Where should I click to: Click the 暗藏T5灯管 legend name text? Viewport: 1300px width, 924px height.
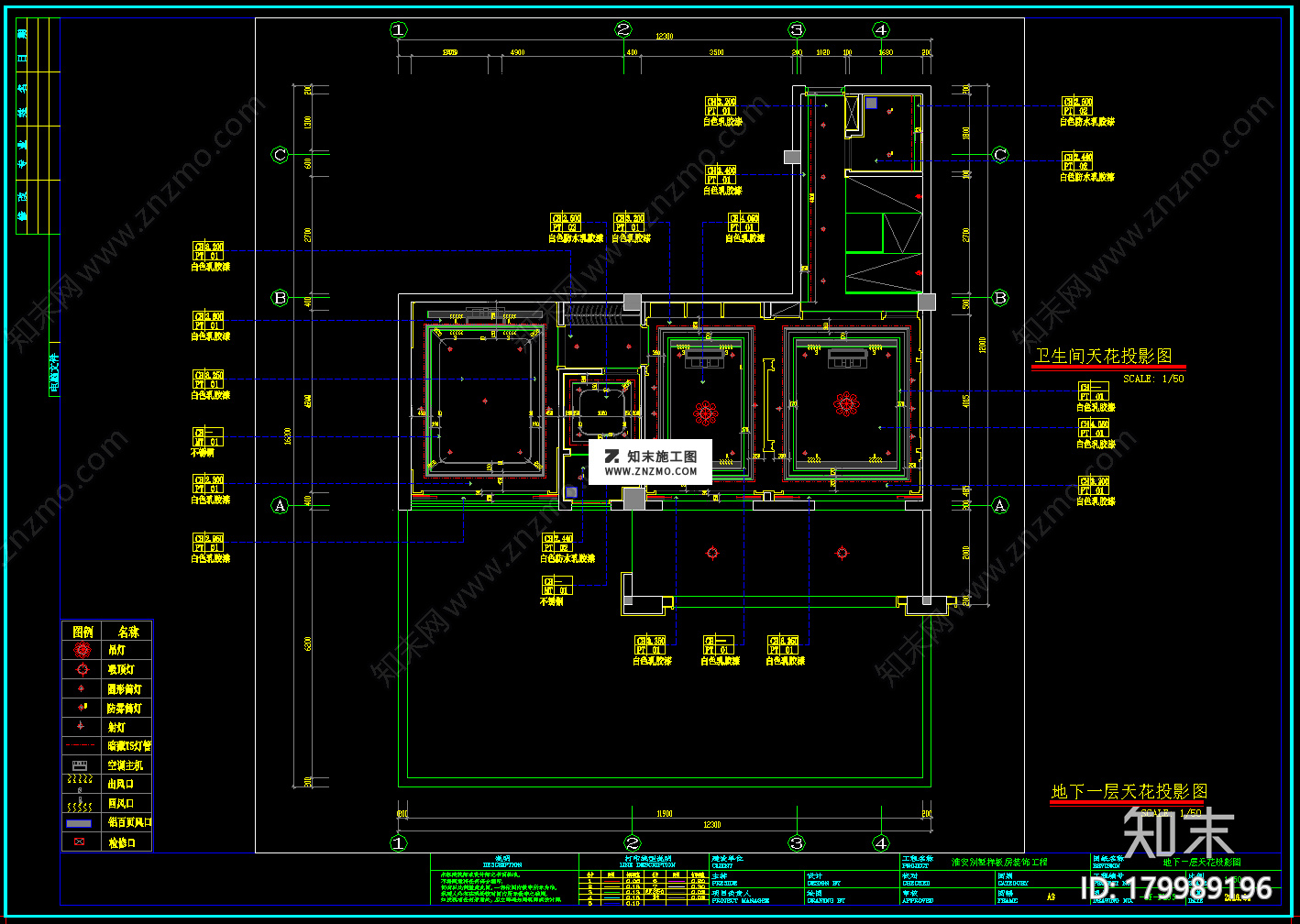click(129, 746)
